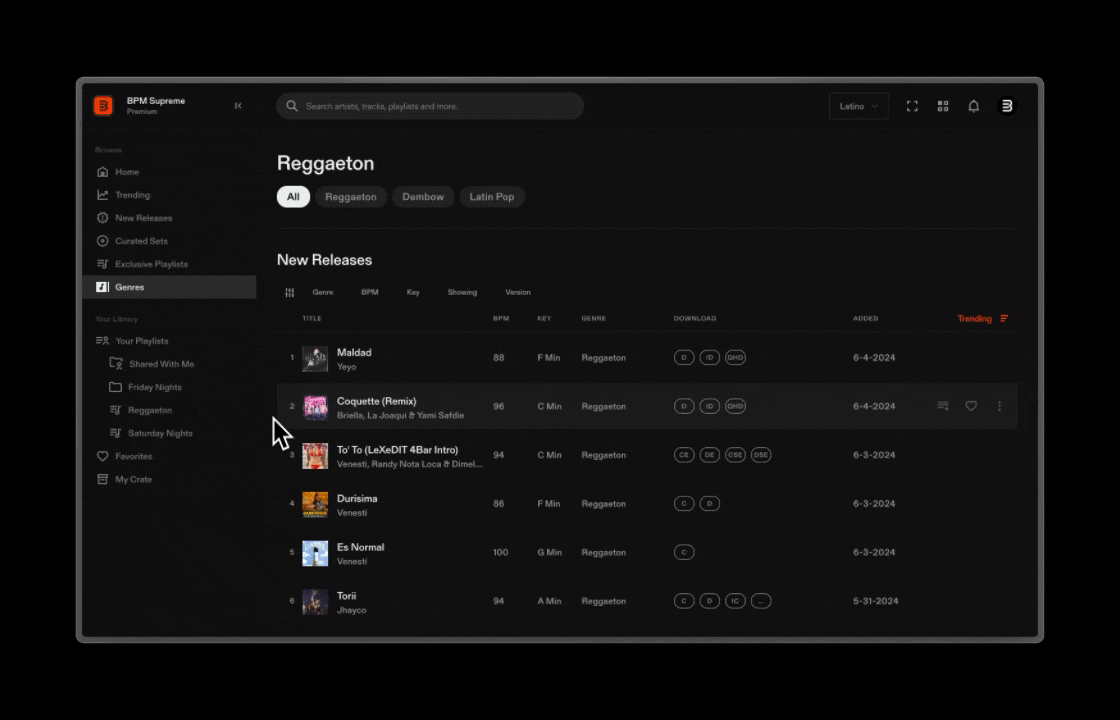Open the filter sliders icon
Screen dimensions: 1120x720
[x=289, y=292]
